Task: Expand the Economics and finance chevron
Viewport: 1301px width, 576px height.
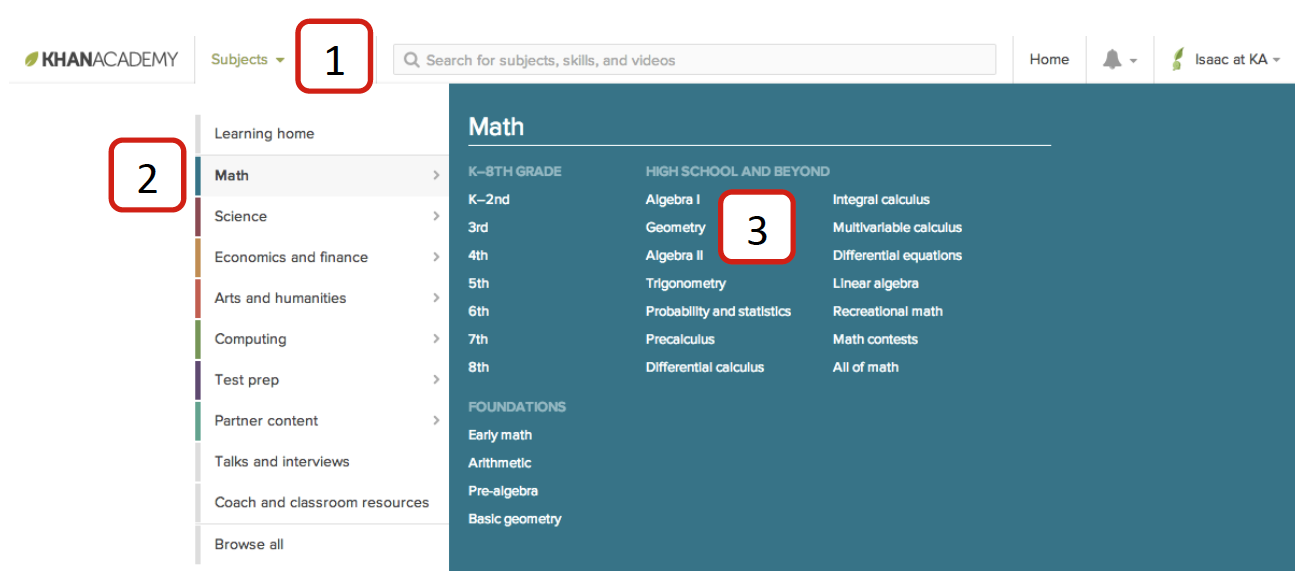Action: (436, 257)
